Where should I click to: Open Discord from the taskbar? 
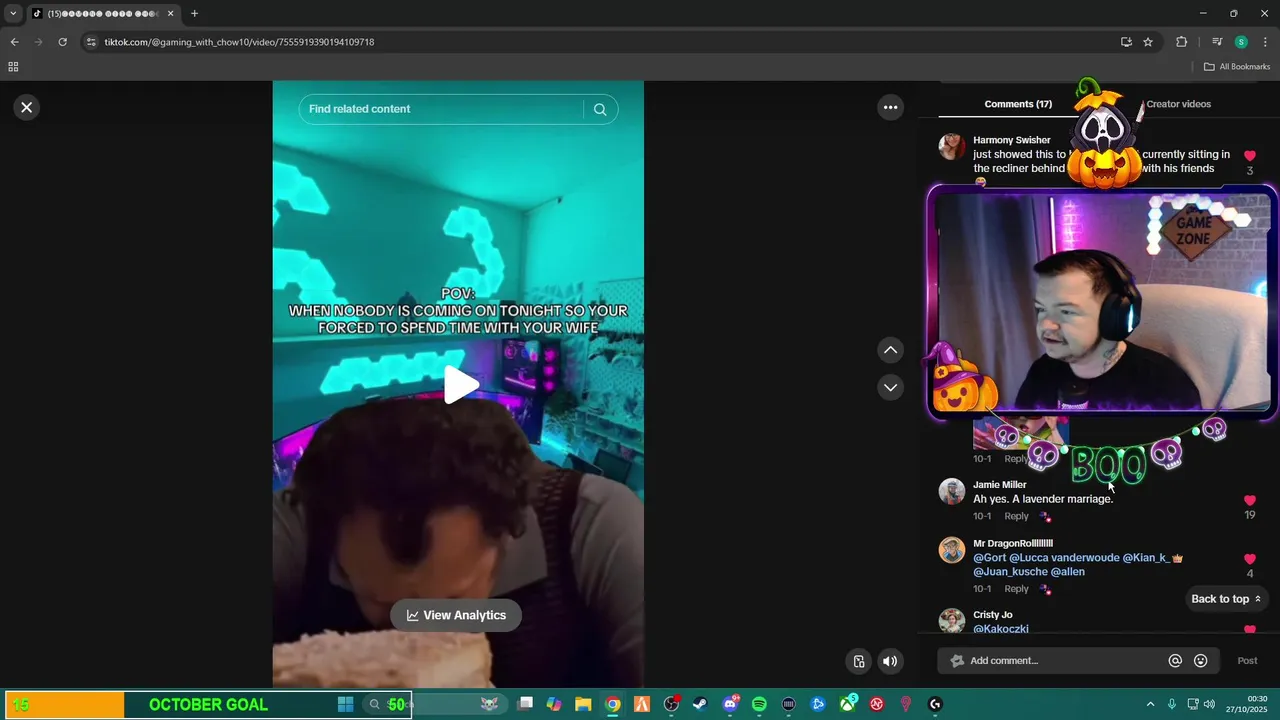point(730,704)
